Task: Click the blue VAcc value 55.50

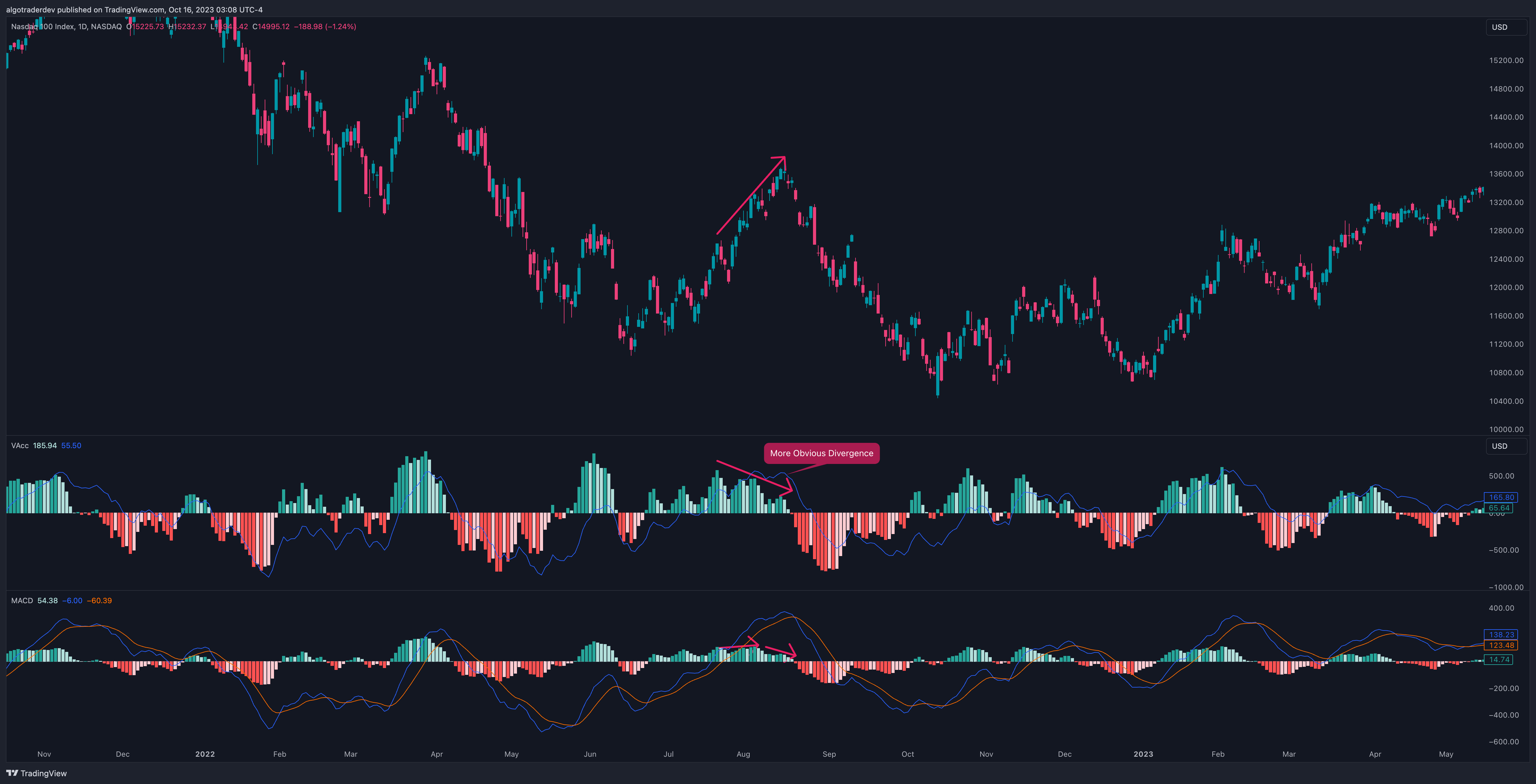Action: click(x=71, y=446)
